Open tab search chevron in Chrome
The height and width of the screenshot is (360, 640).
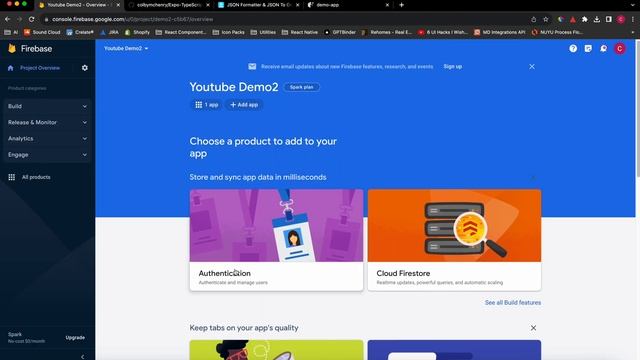(x=633, y=5)
